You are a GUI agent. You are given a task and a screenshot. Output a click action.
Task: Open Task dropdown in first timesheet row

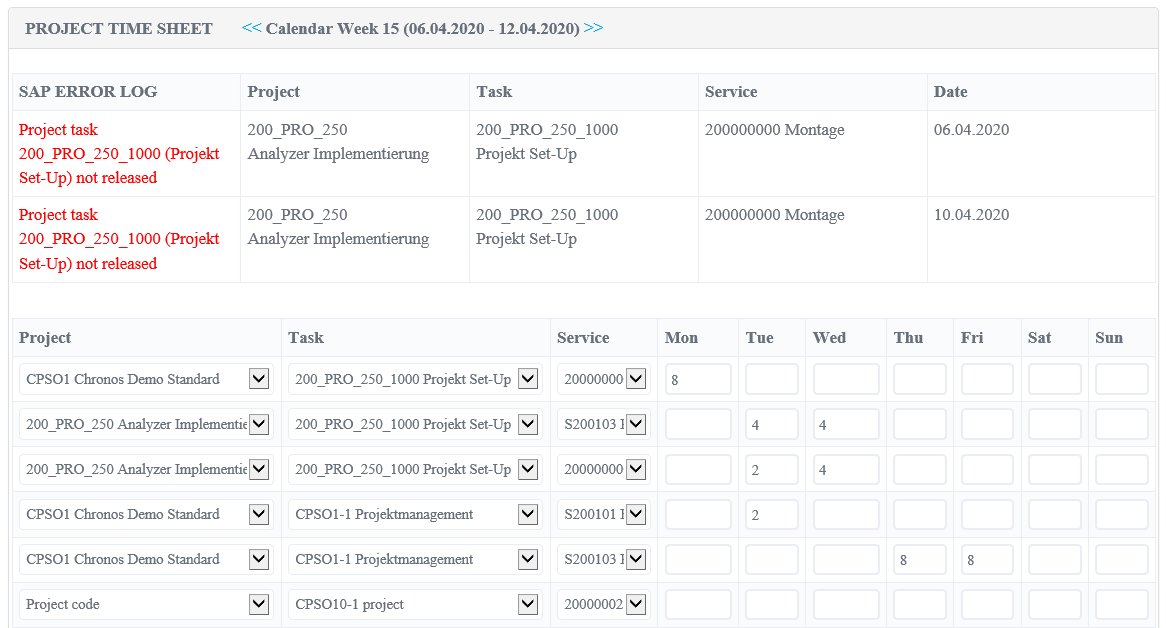528,379
